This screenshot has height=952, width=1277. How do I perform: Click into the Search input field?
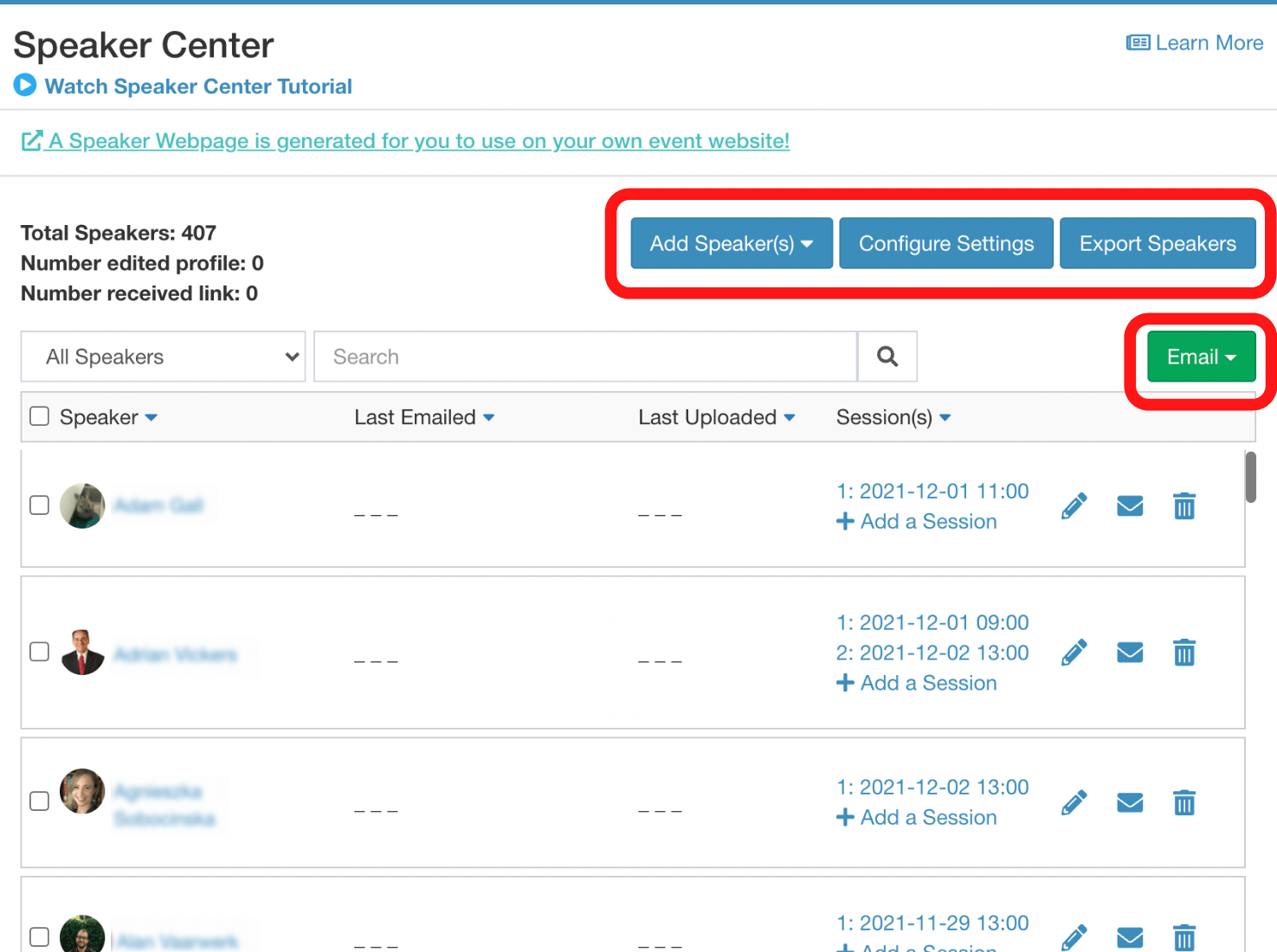[x=584, y=357]
